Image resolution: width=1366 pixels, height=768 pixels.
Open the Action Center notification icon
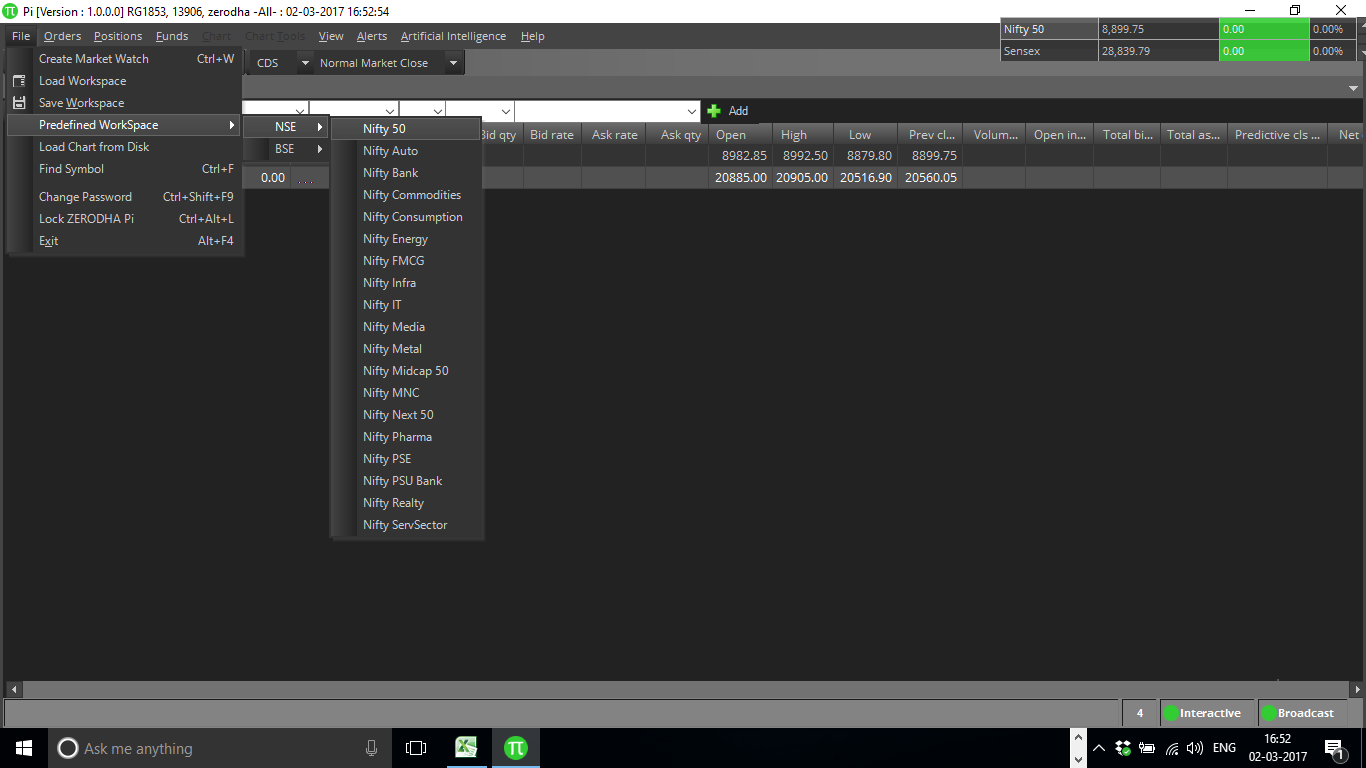[1334, 747]
